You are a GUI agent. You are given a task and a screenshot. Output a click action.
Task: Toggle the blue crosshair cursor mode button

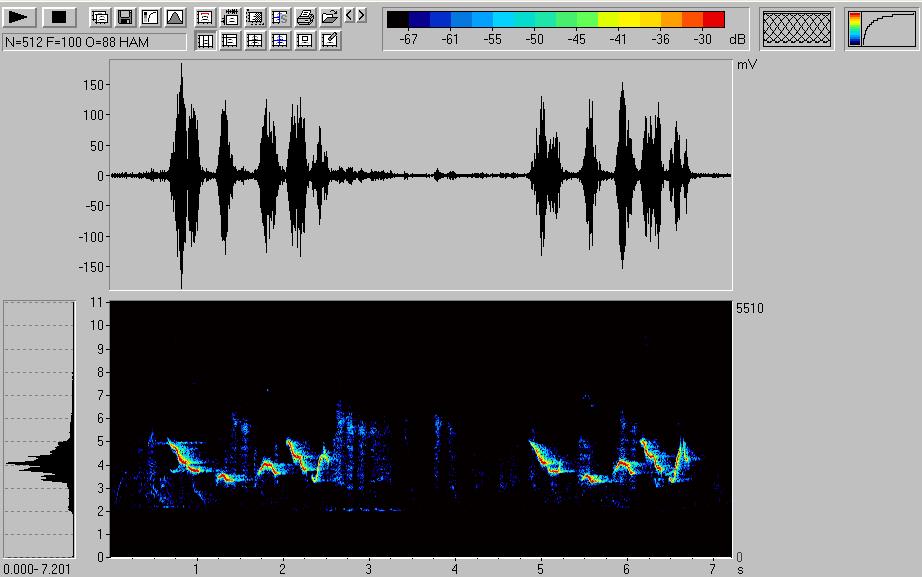point(280,40)
